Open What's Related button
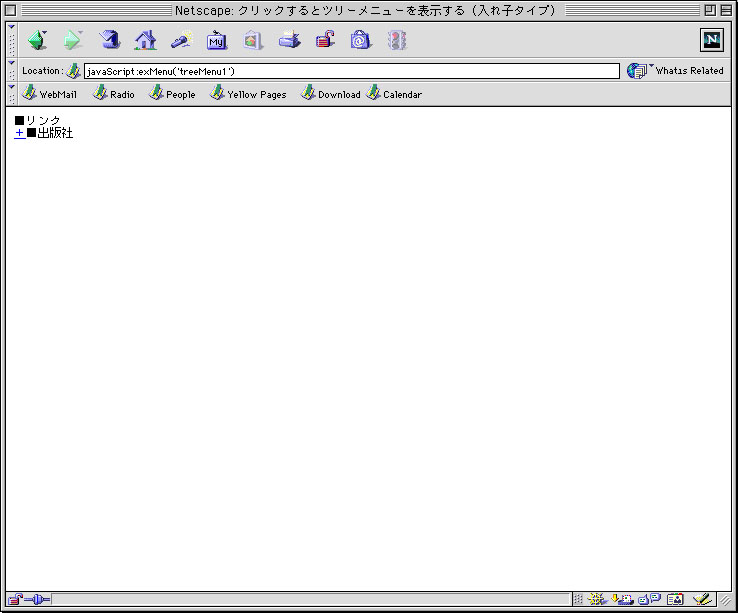Image resolution: width=738 pixels, height=613 pixels. click(675, 71)
